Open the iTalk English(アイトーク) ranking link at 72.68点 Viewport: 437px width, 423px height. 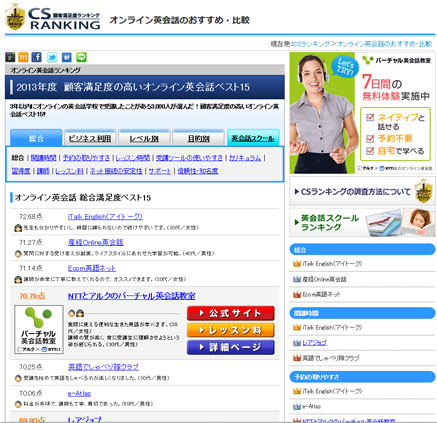click(x=105, y=217)
